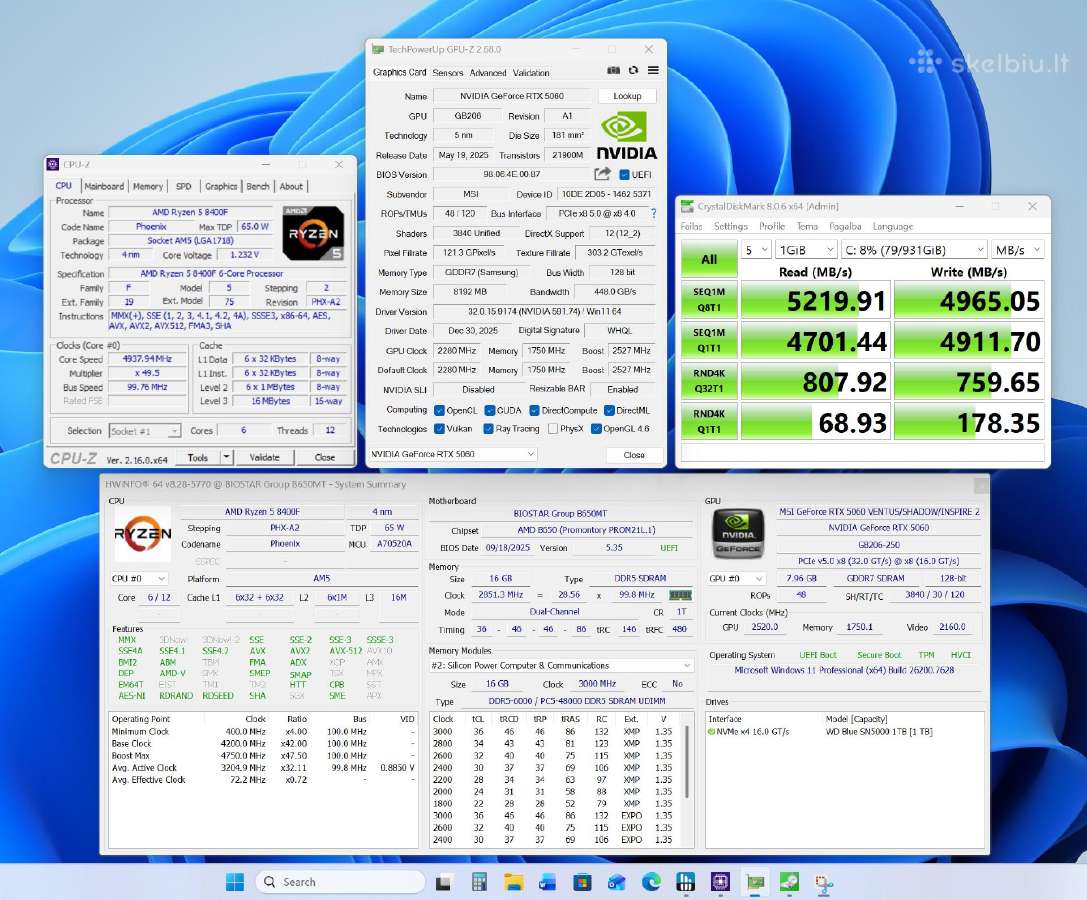
Task: Click the NVIDIA logo in GPU-Z
Action: click(626, 136)
